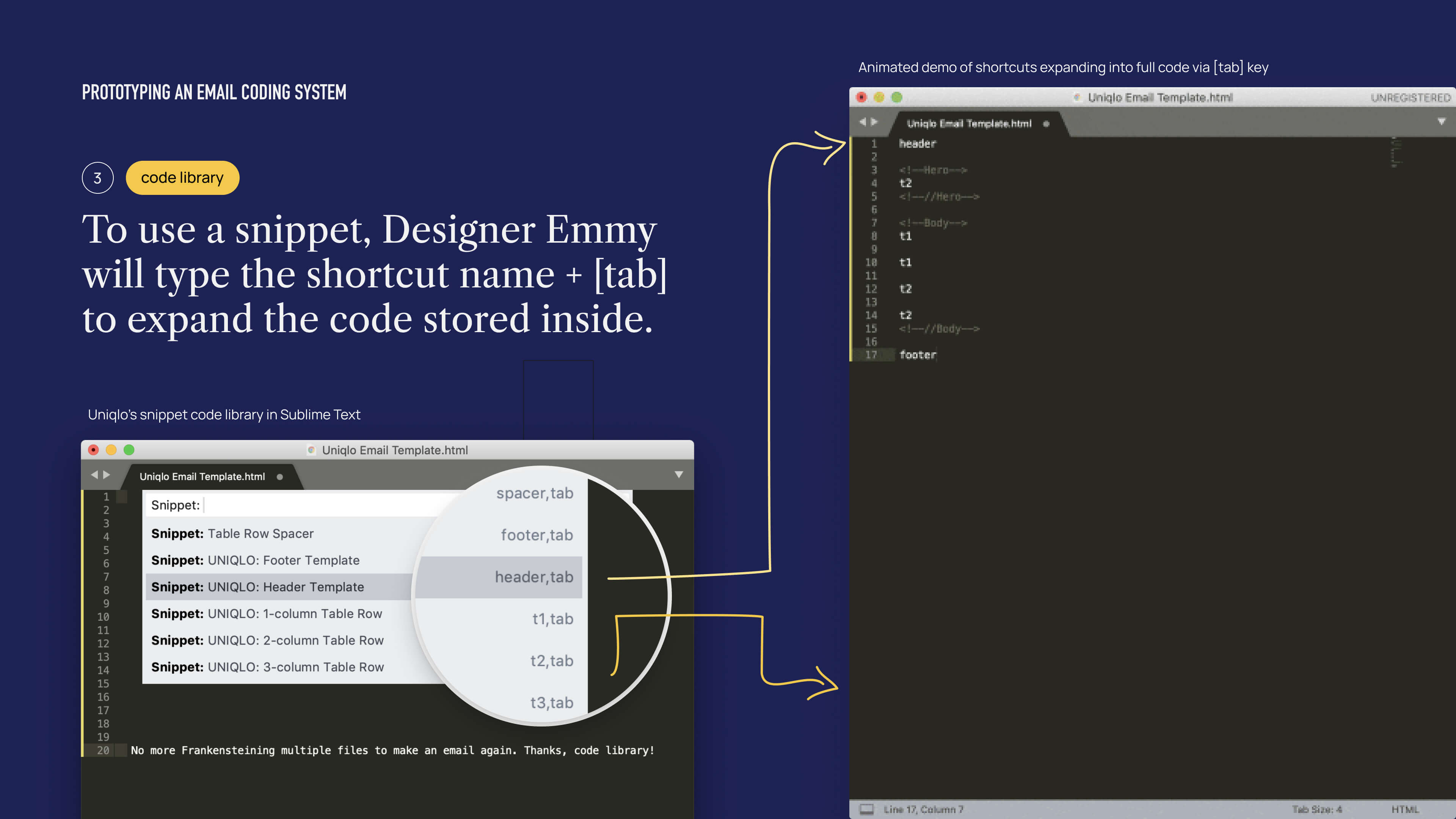
Task: Open HTML syntax selector in status bar
Action: tap(1405, 810)
